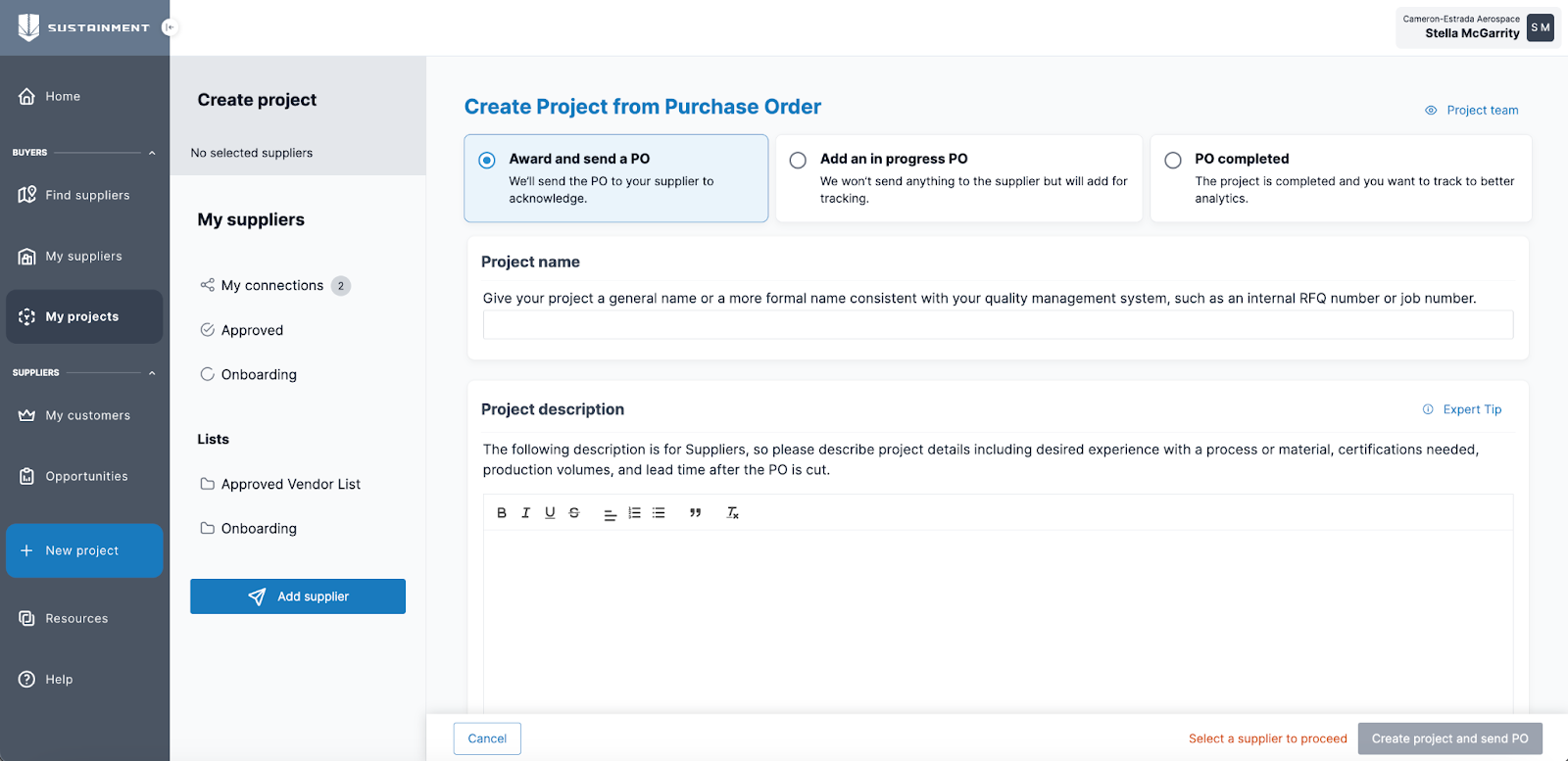Collapse the Buyers sidebar section
Screen dimensions: 1568x761
152,153
